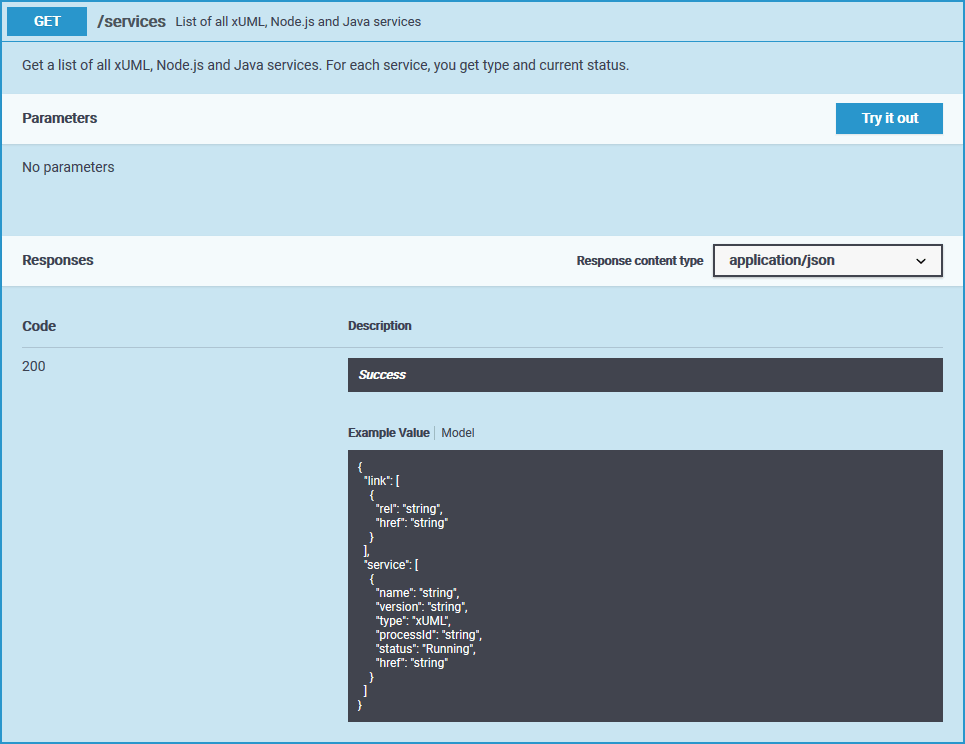Click the Code column header
This screenshot has height=744, width=965.
click(x=39, y=326)
